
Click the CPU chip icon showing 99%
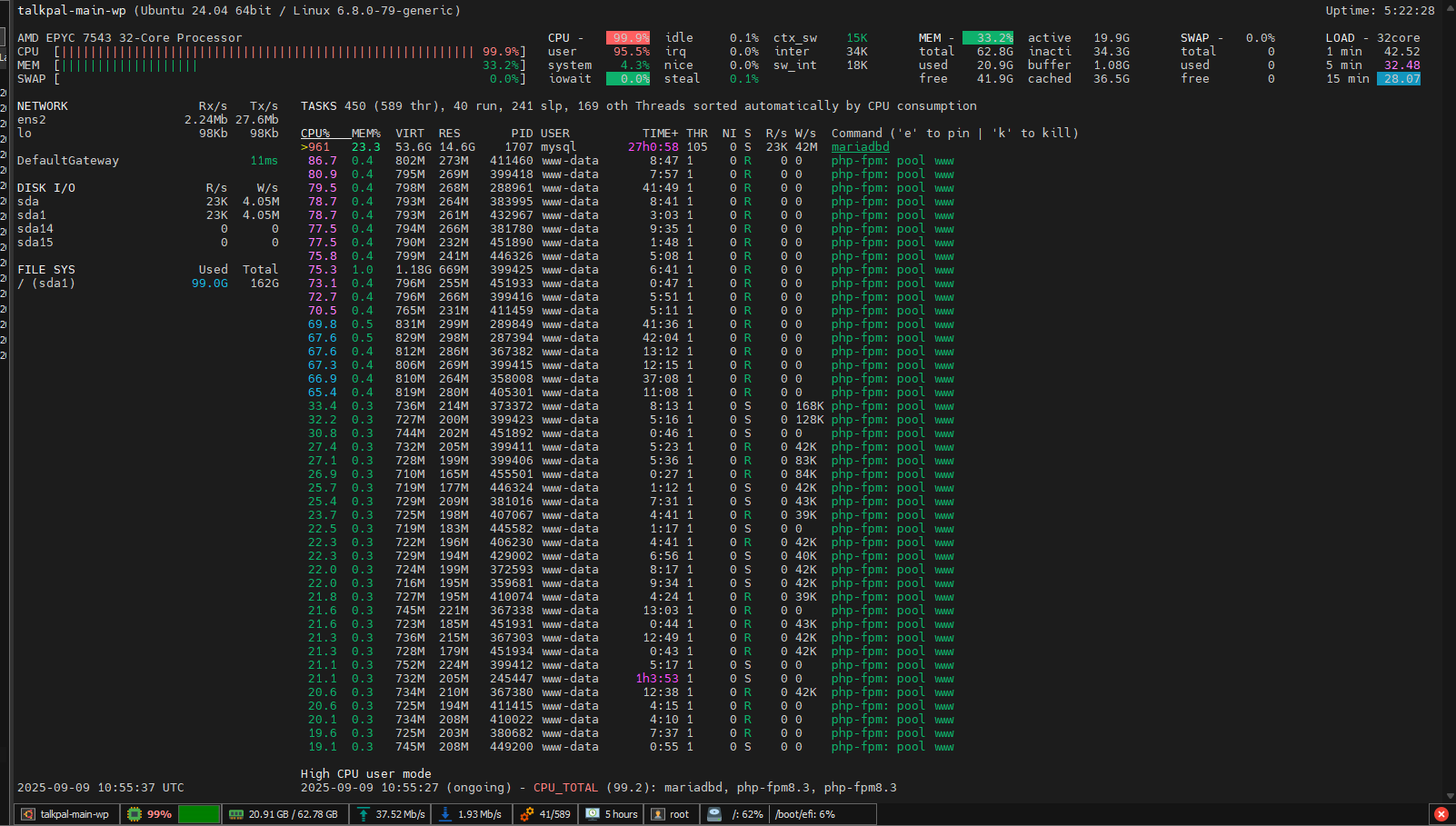[x=135, y=814]
